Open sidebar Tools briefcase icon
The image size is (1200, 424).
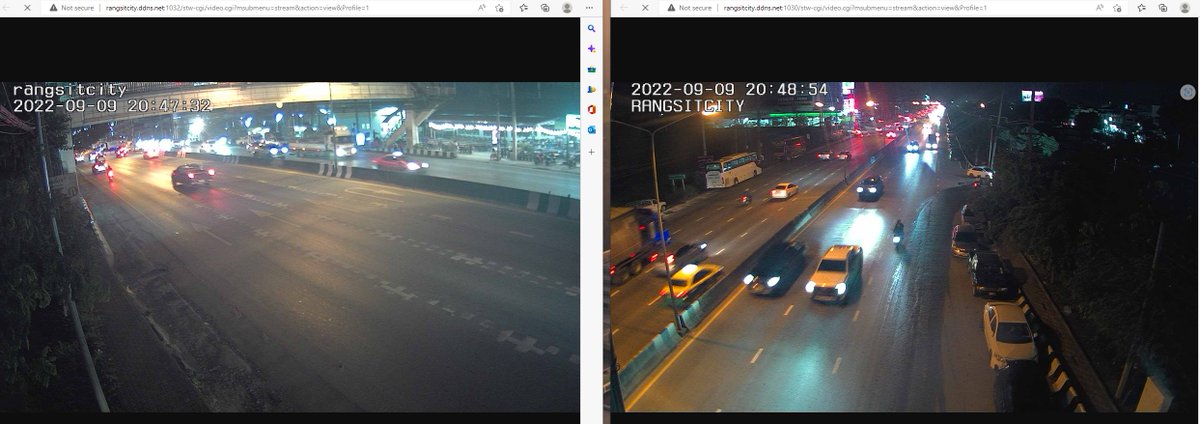(592, 69)
